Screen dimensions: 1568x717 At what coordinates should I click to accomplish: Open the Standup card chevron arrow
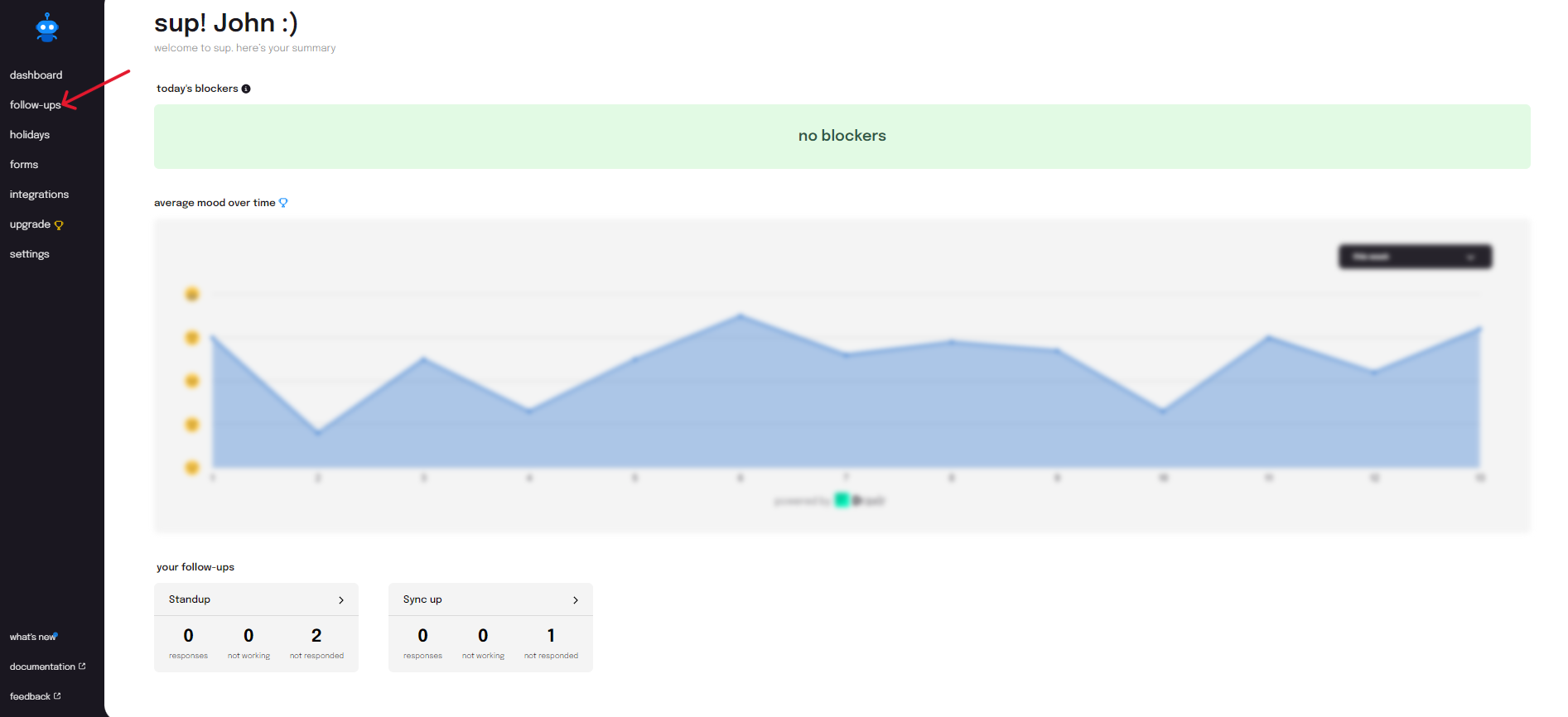pyautogui.click(x=341, y=600)
